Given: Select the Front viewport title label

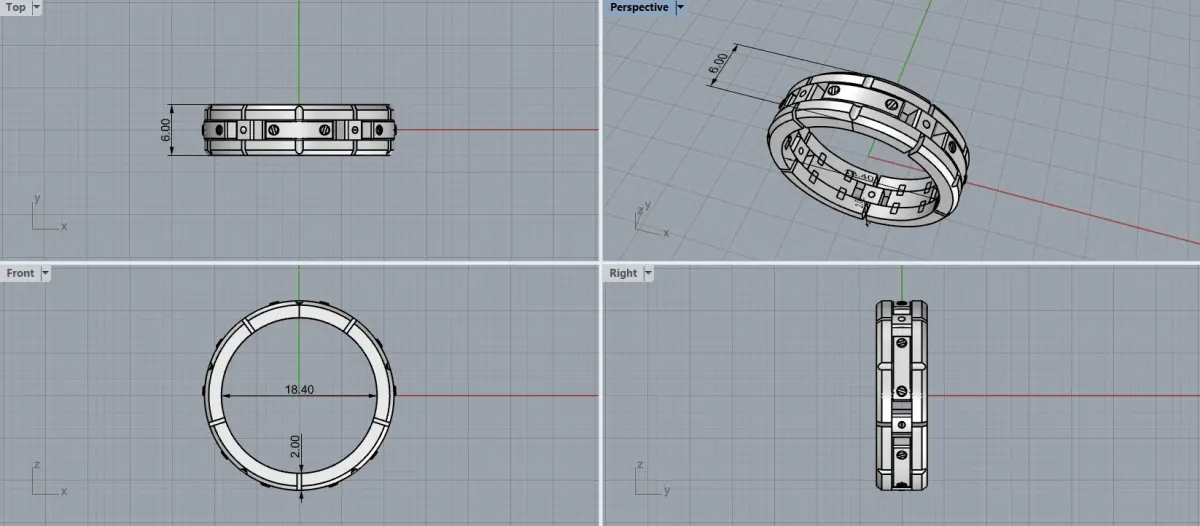Looking at the screenshot, I should coord(20,273).
